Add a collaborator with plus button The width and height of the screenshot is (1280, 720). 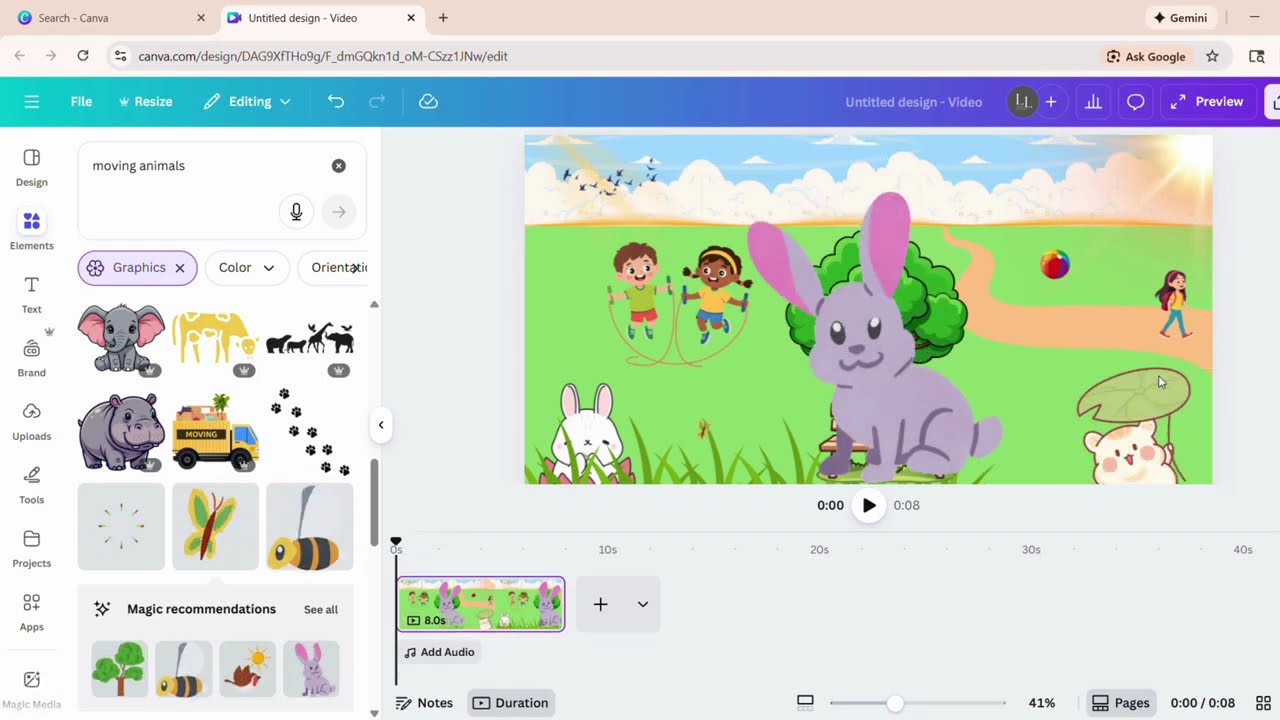(x=1051, y=101)
